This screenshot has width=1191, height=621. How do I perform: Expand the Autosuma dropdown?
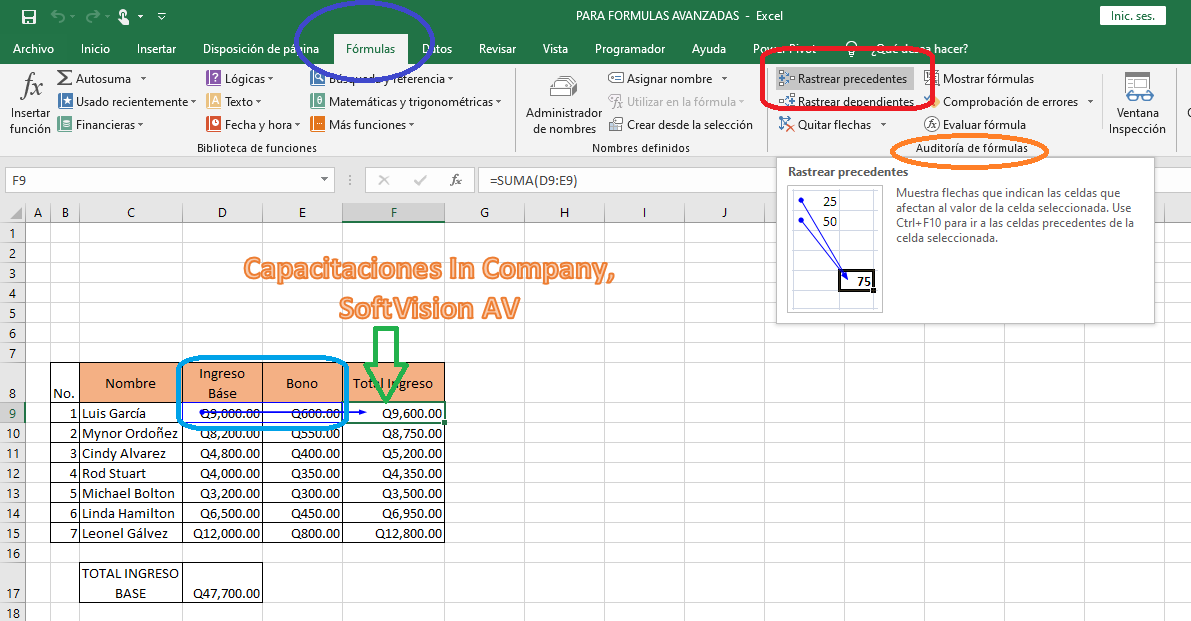click(143, 79)
